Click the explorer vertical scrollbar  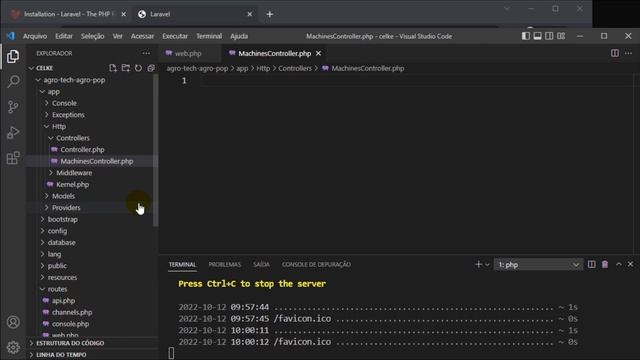(156, 151)
